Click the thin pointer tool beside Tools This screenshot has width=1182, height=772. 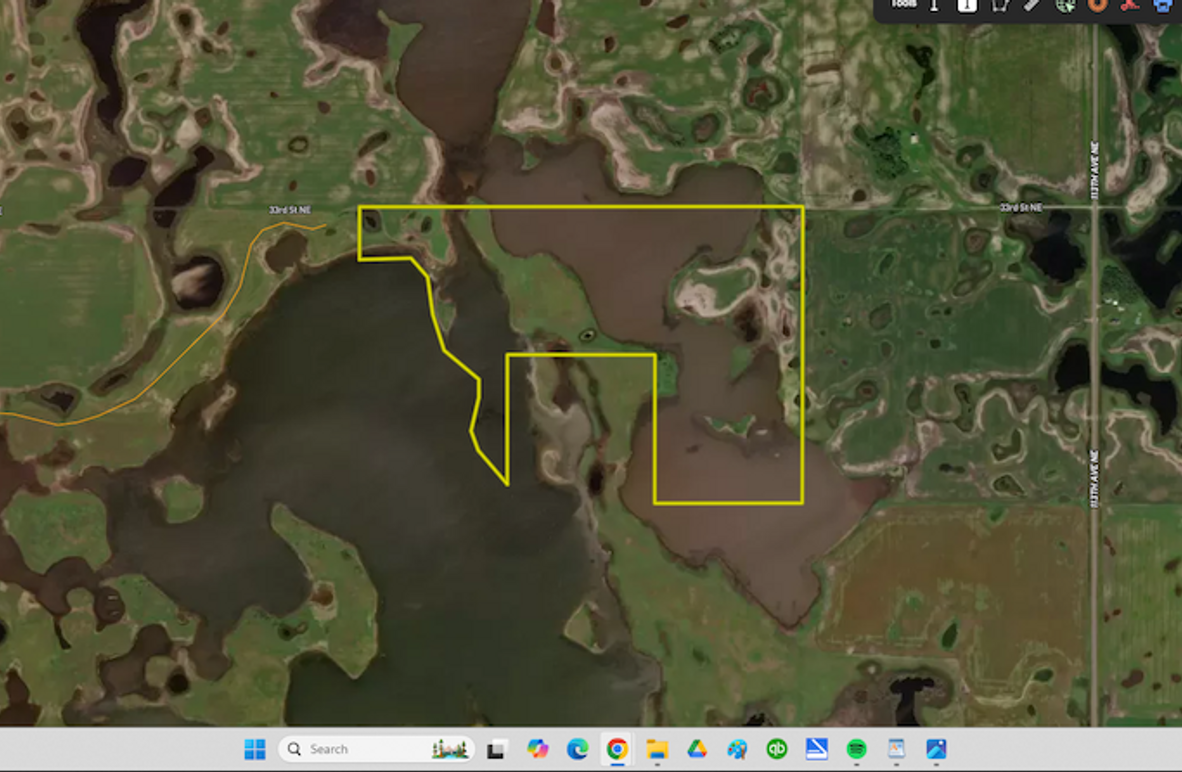pyautogui.click(x=935, y=6)
